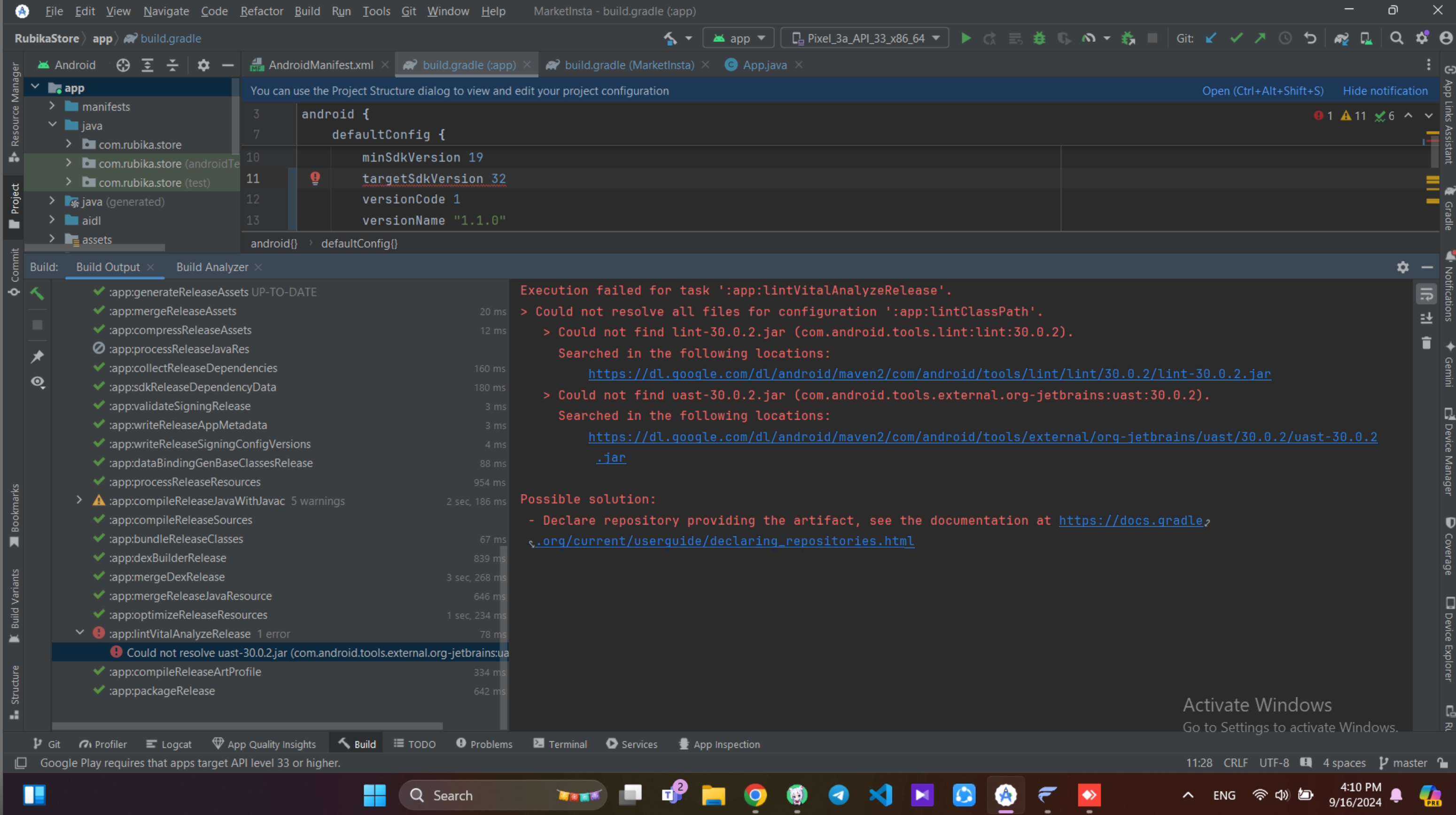Collapse all in Project panel

[172, 65]
